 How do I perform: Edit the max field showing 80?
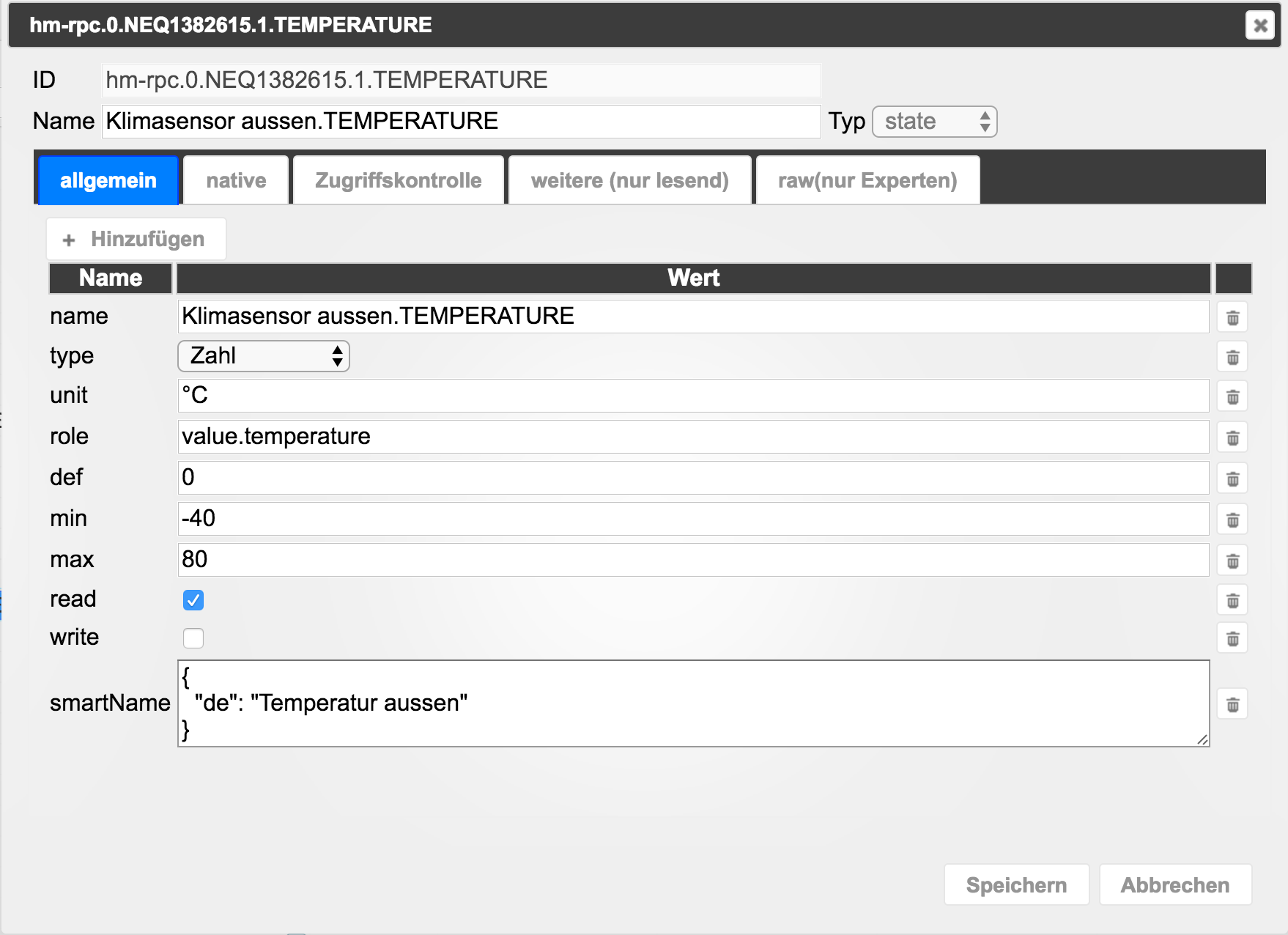point(693,560)
